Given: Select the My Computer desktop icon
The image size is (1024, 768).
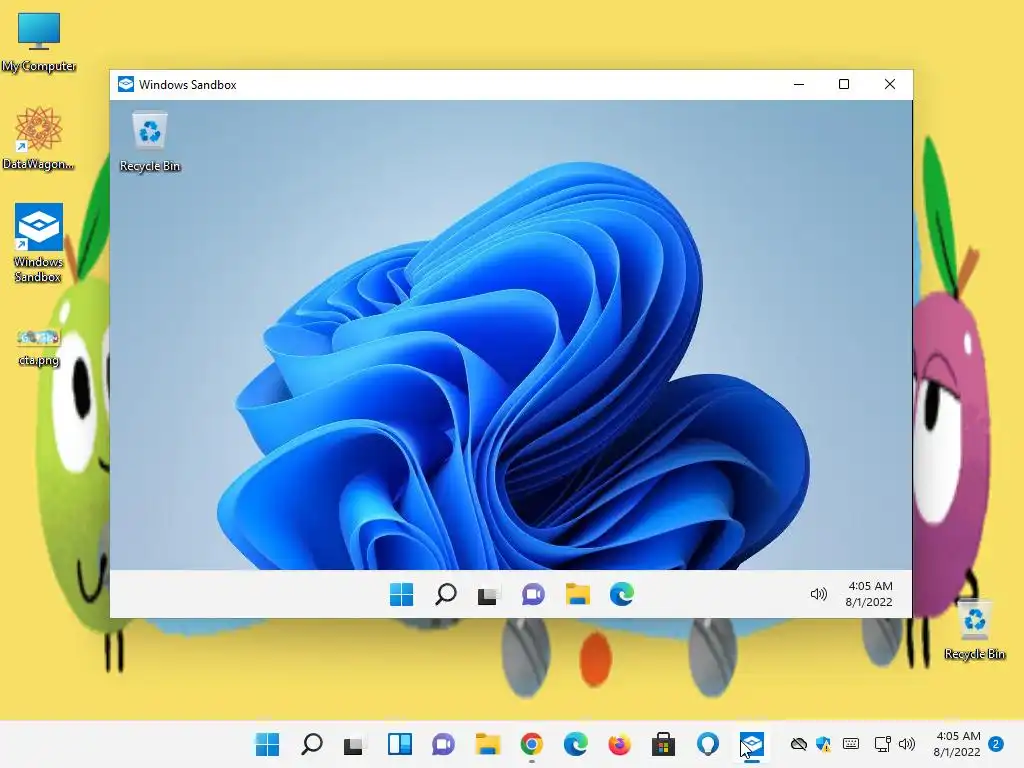Looking at the screenshot, I should (x=39, y=42).
